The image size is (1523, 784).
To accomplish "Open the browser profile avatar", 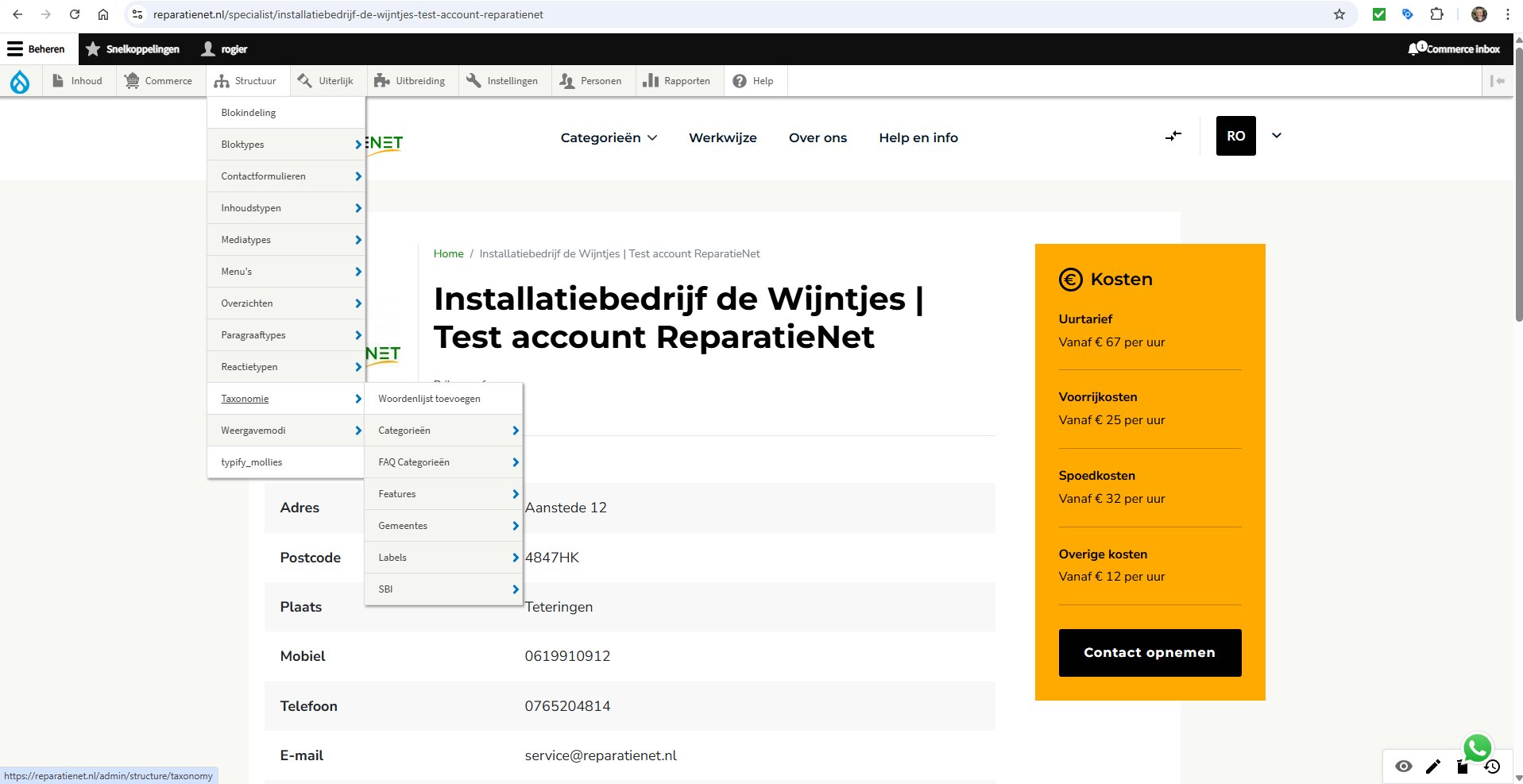I will tap(1479, 14).
